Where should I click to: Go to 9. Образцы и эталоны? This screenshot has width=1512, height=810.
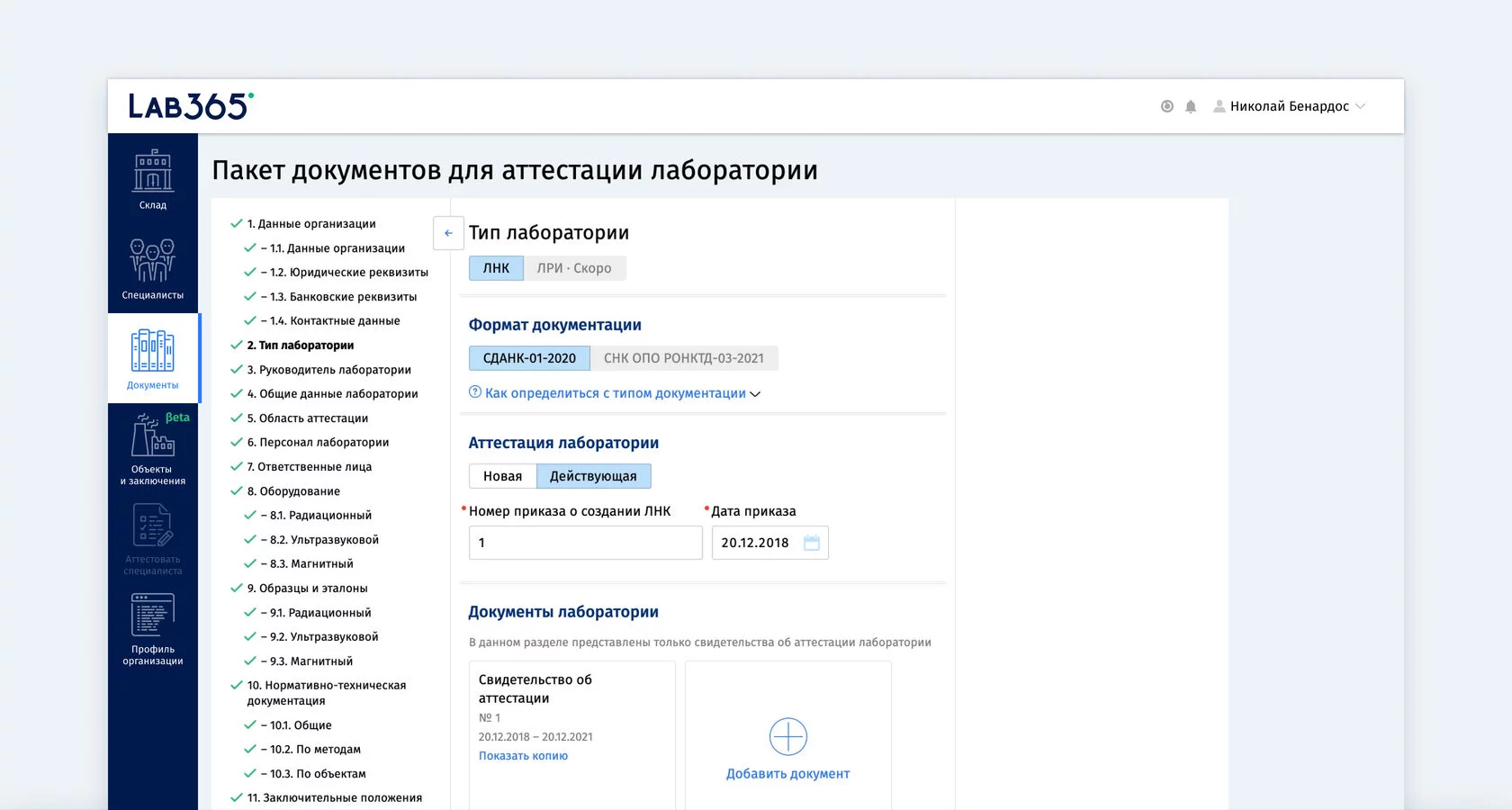(x=308, y=589)
